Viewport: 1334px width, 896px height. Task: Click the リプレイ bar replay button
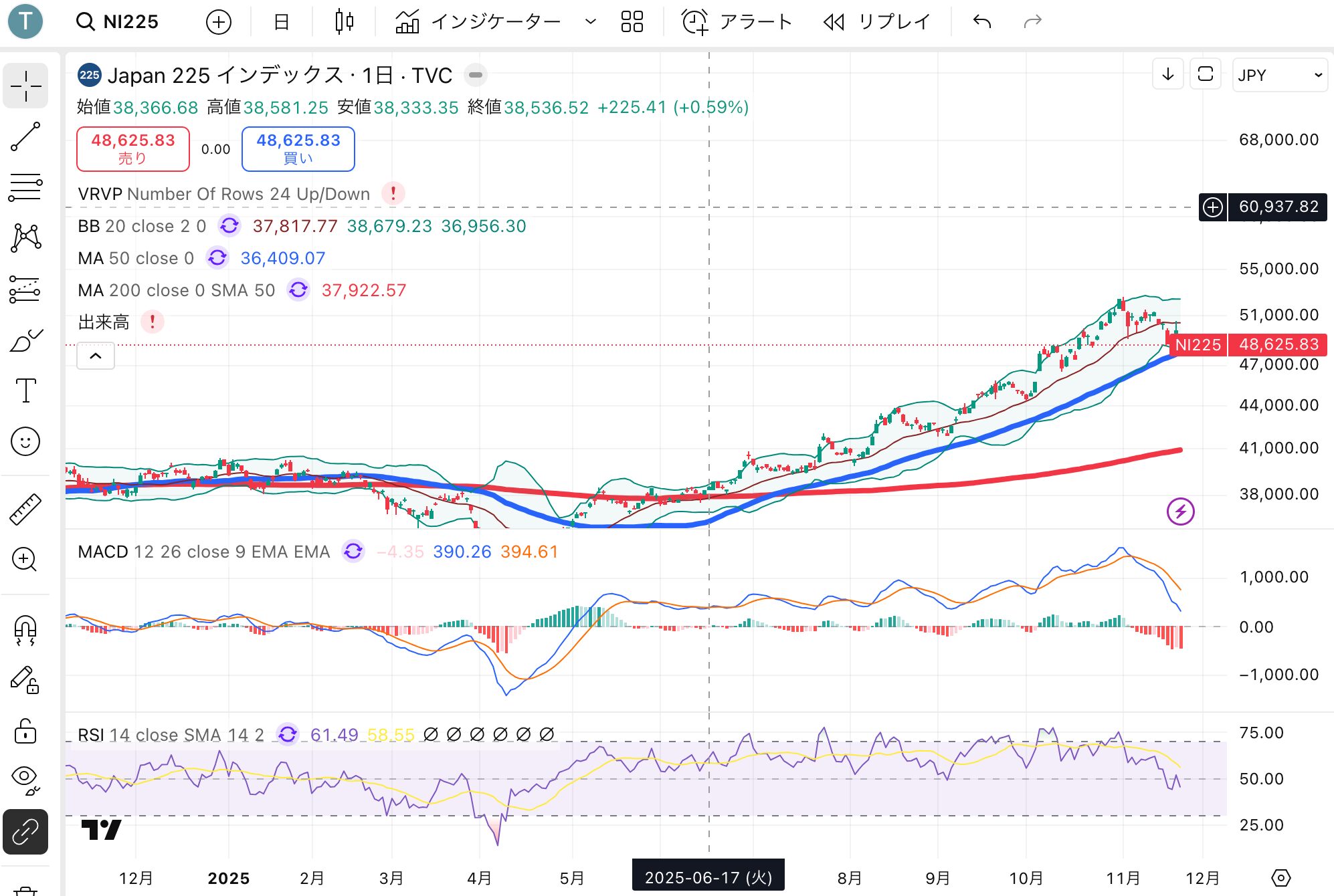pyautogui.click(x=876, y=21)
